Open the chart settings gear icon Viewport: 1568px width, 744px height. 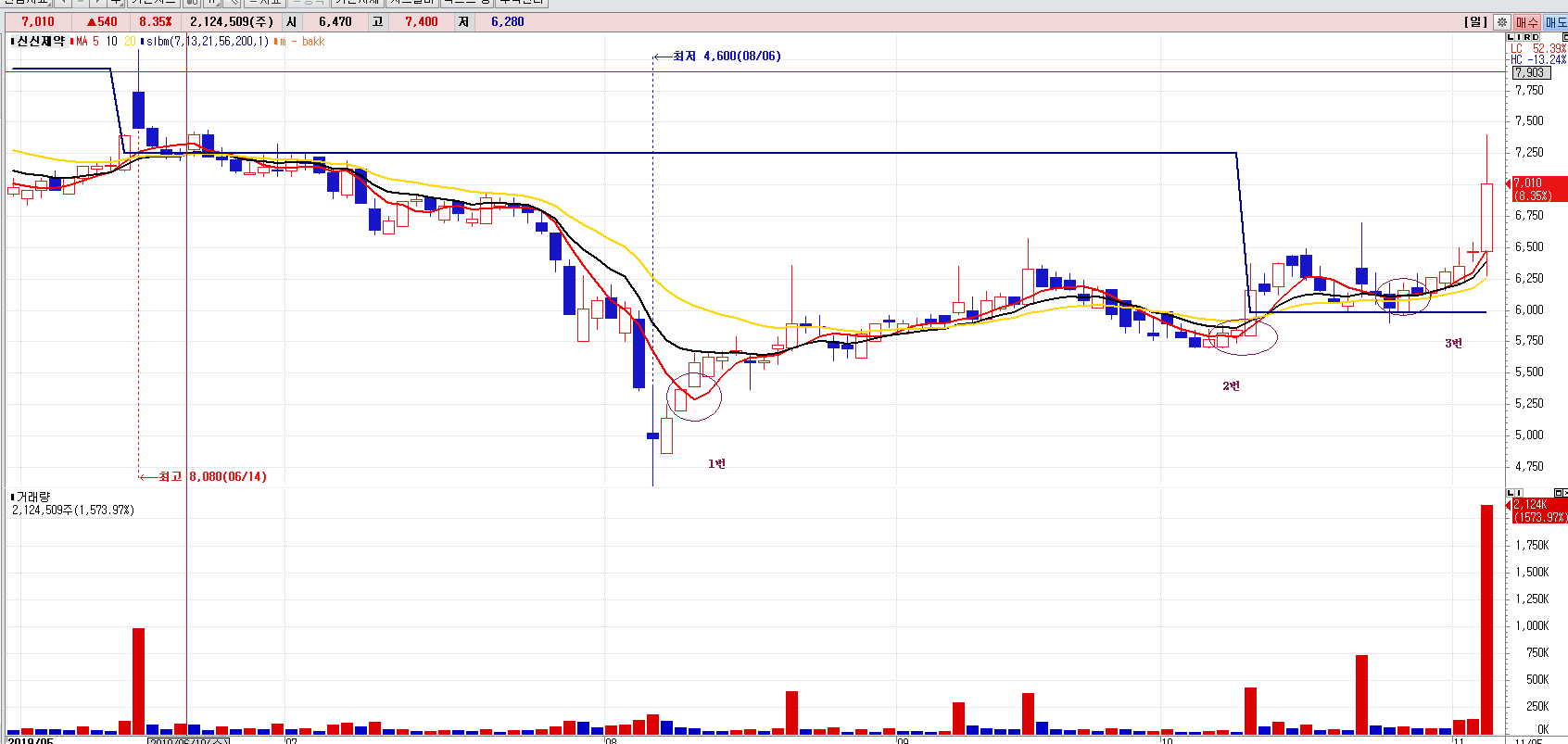(x=1502, y=22)
